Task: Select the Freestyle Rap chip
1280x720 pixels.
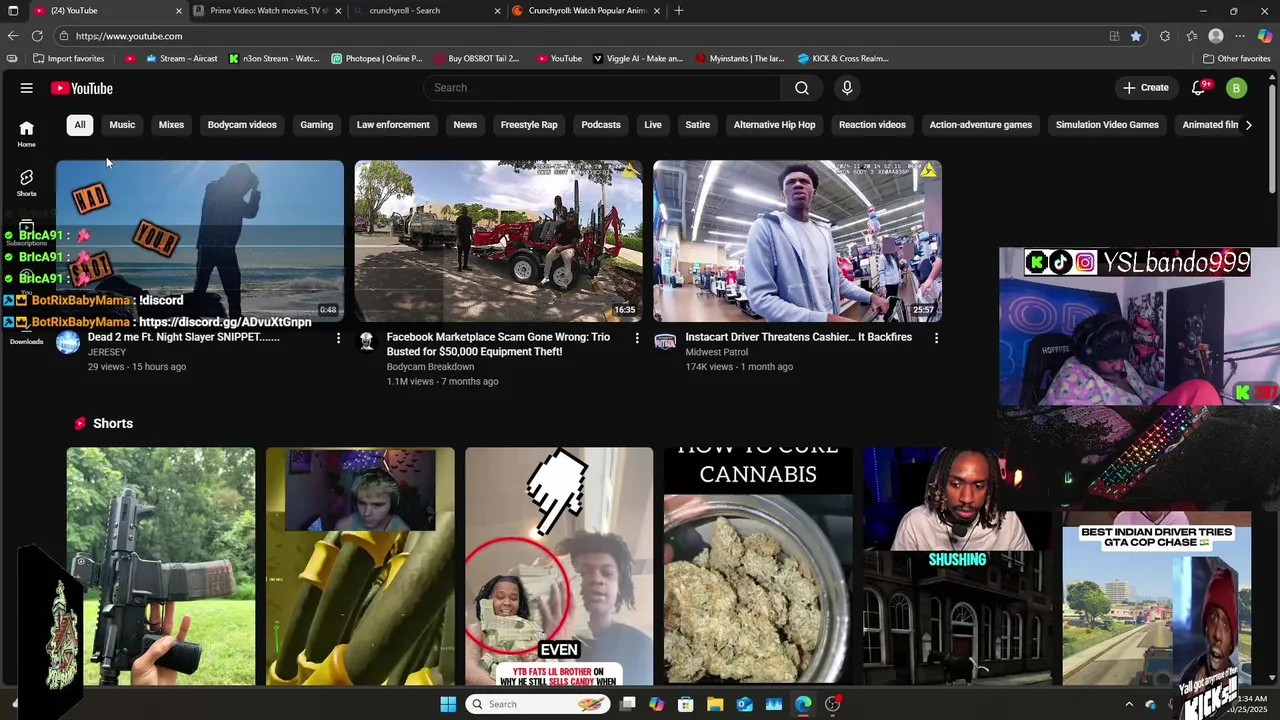Action: tap(529, 125)
